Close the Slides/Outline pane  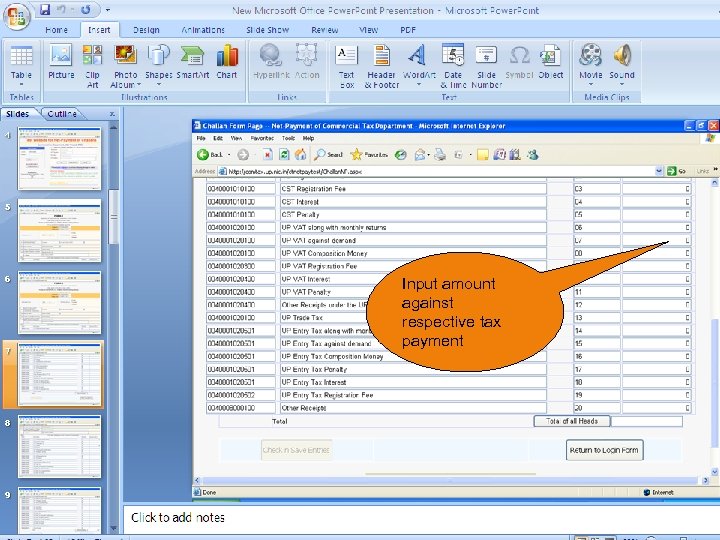pyautogui.click(x=112, y=114)
